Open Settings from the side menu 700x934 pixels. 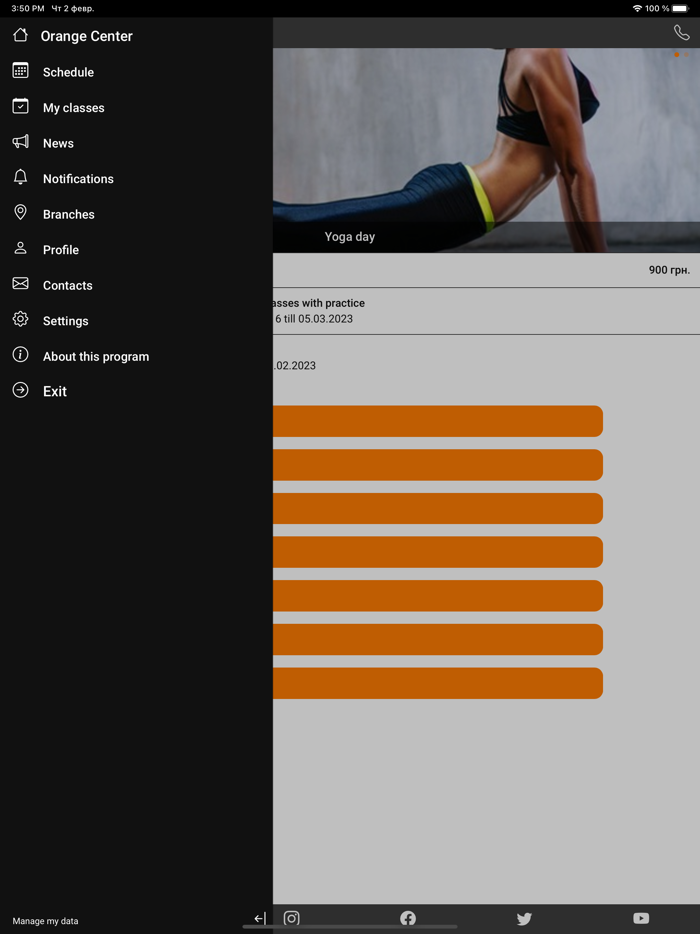[66, 321]
